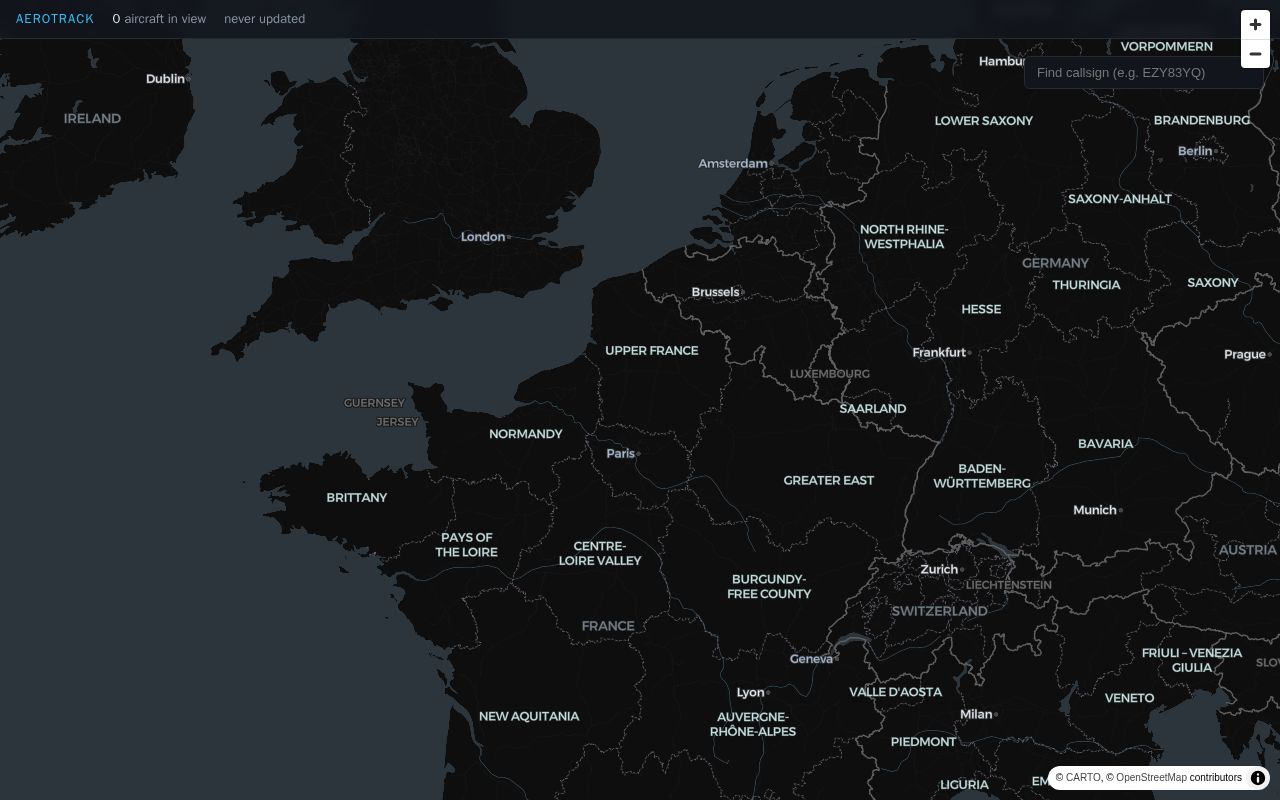
Task: Click the NORMANDY region label
Action: coord(526,434)
